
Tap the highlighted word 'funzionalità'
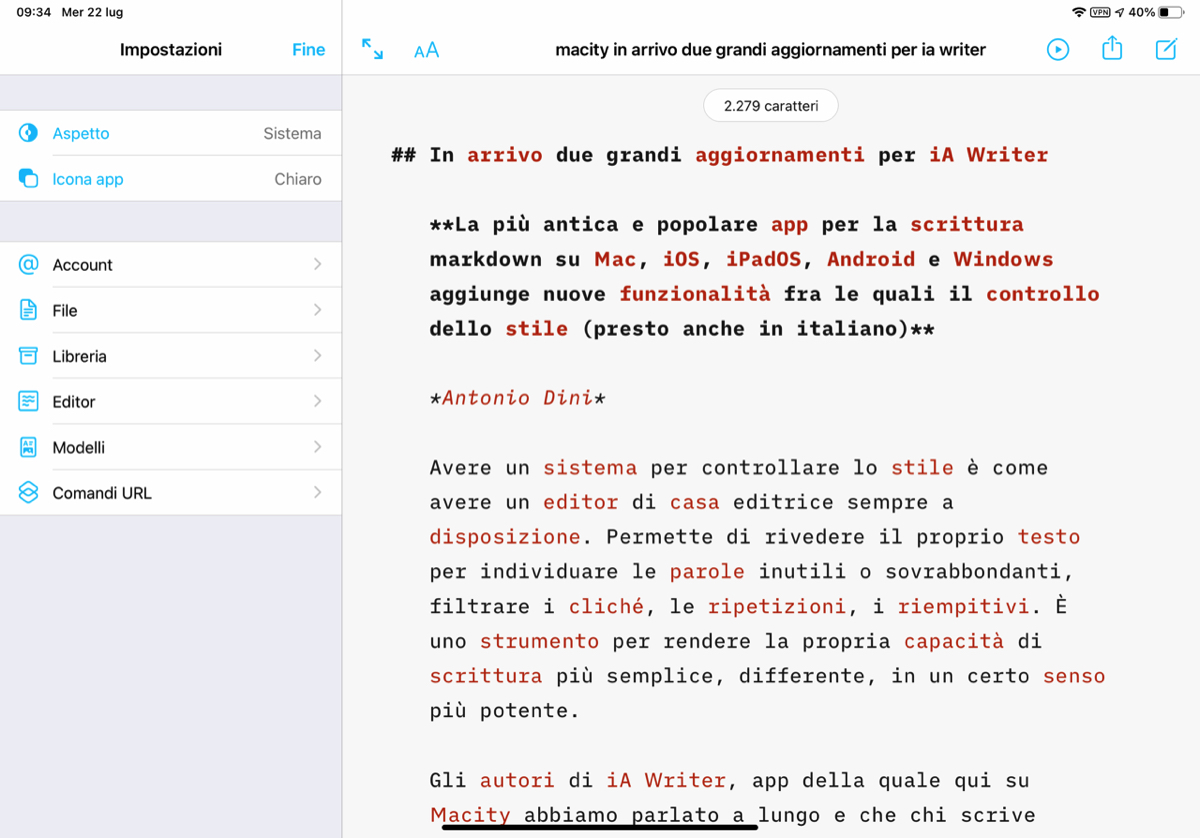pos(695,294)
